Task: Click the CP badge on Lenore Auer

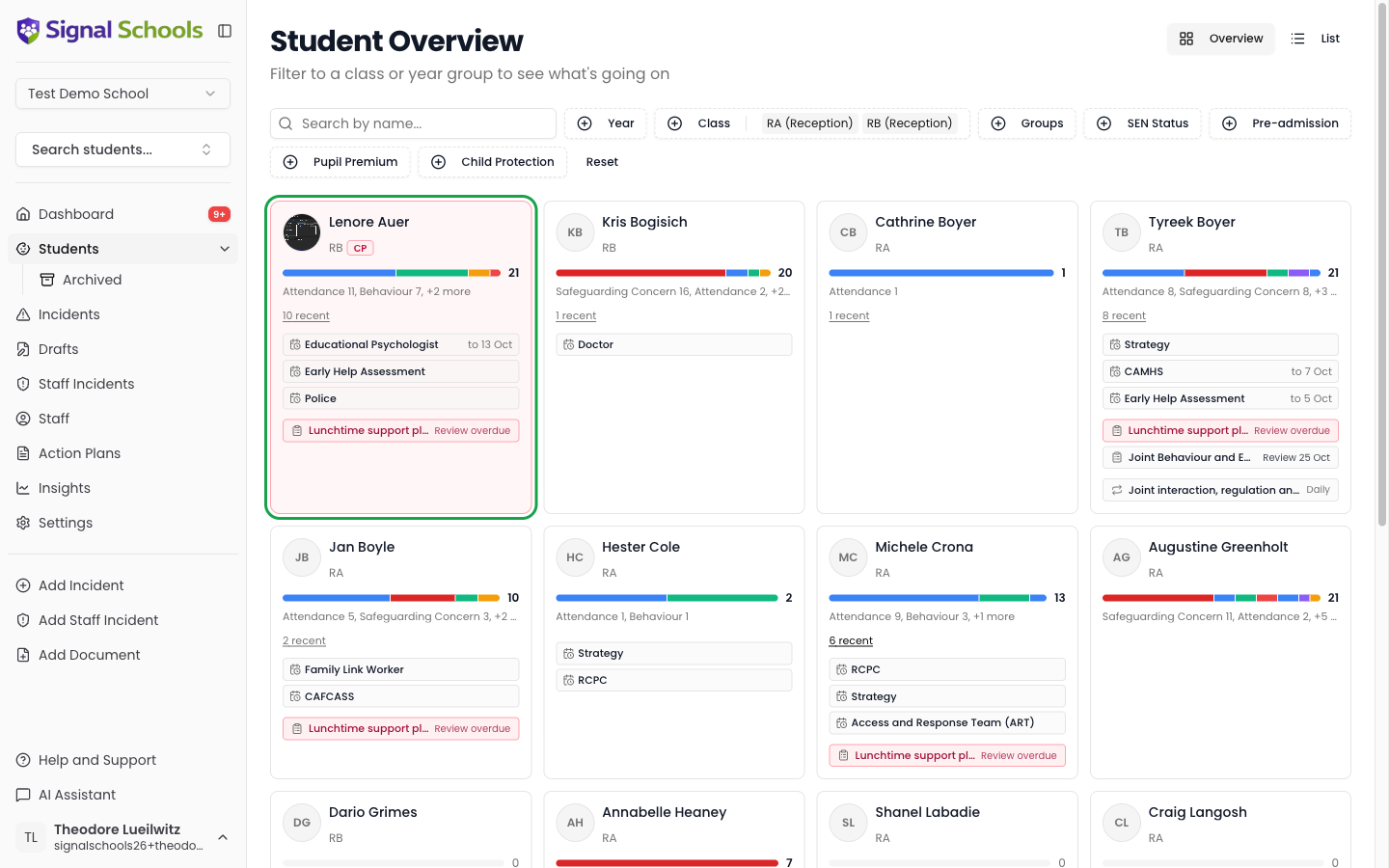Action: coord(360,248)
